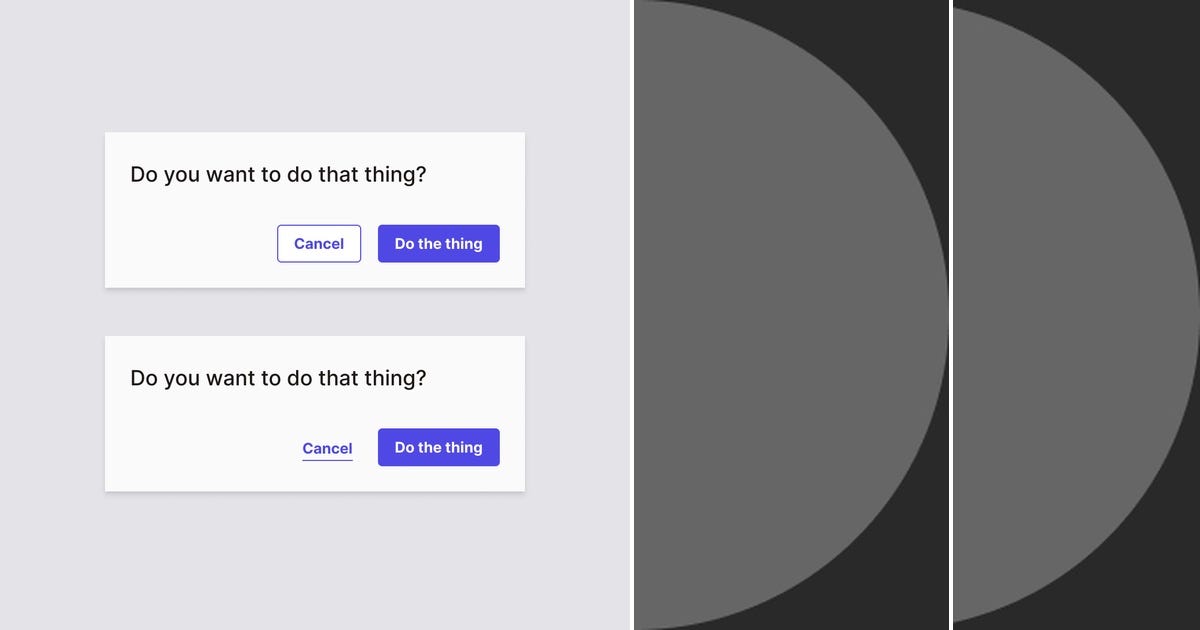Click the underlined Cancel link in bottom dialog
The image size is (1200, 630).
click(327, 447)
